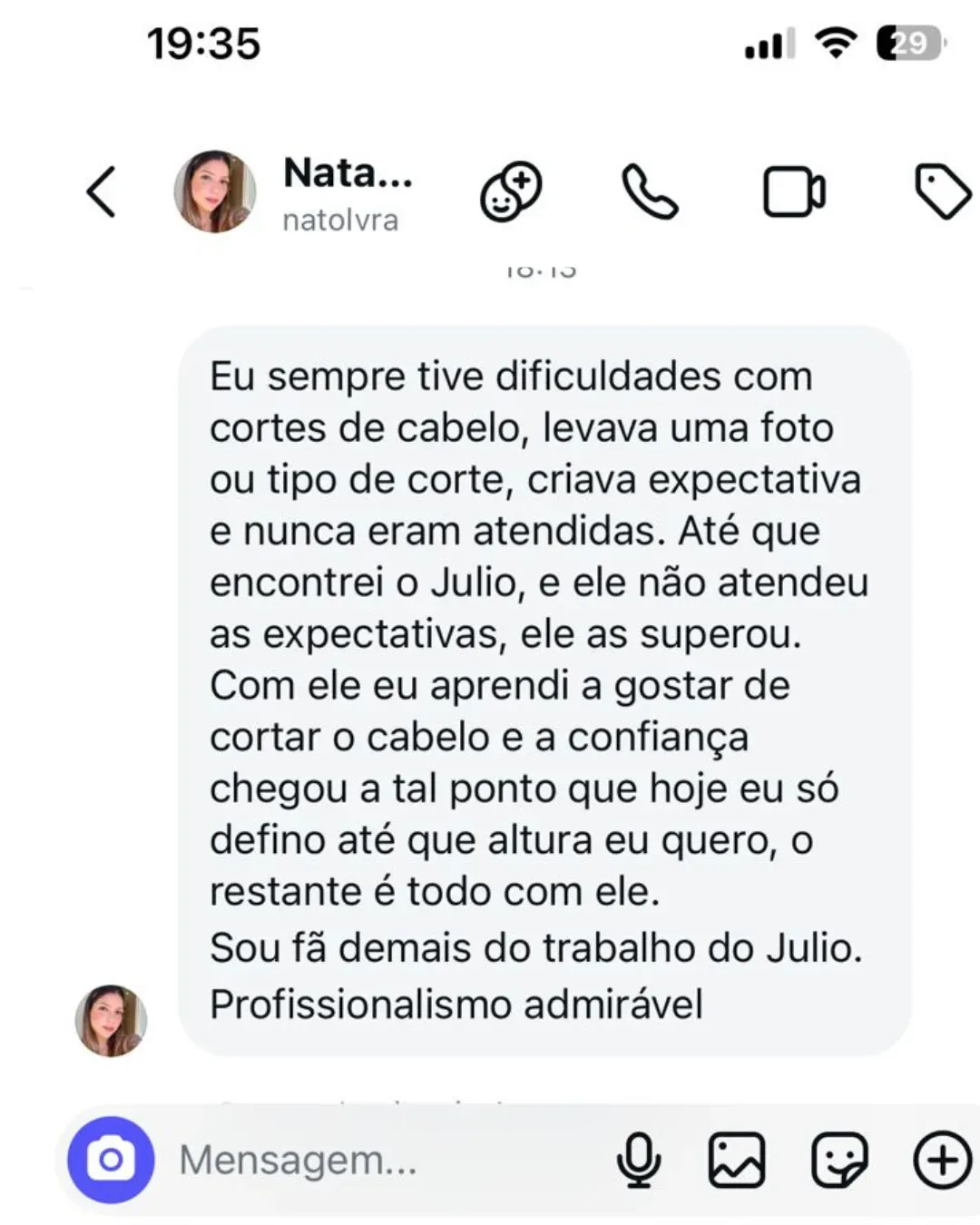Open photo gallery picker icon
Viewport: 980px width, 1225px height.
coord(736,1160)
